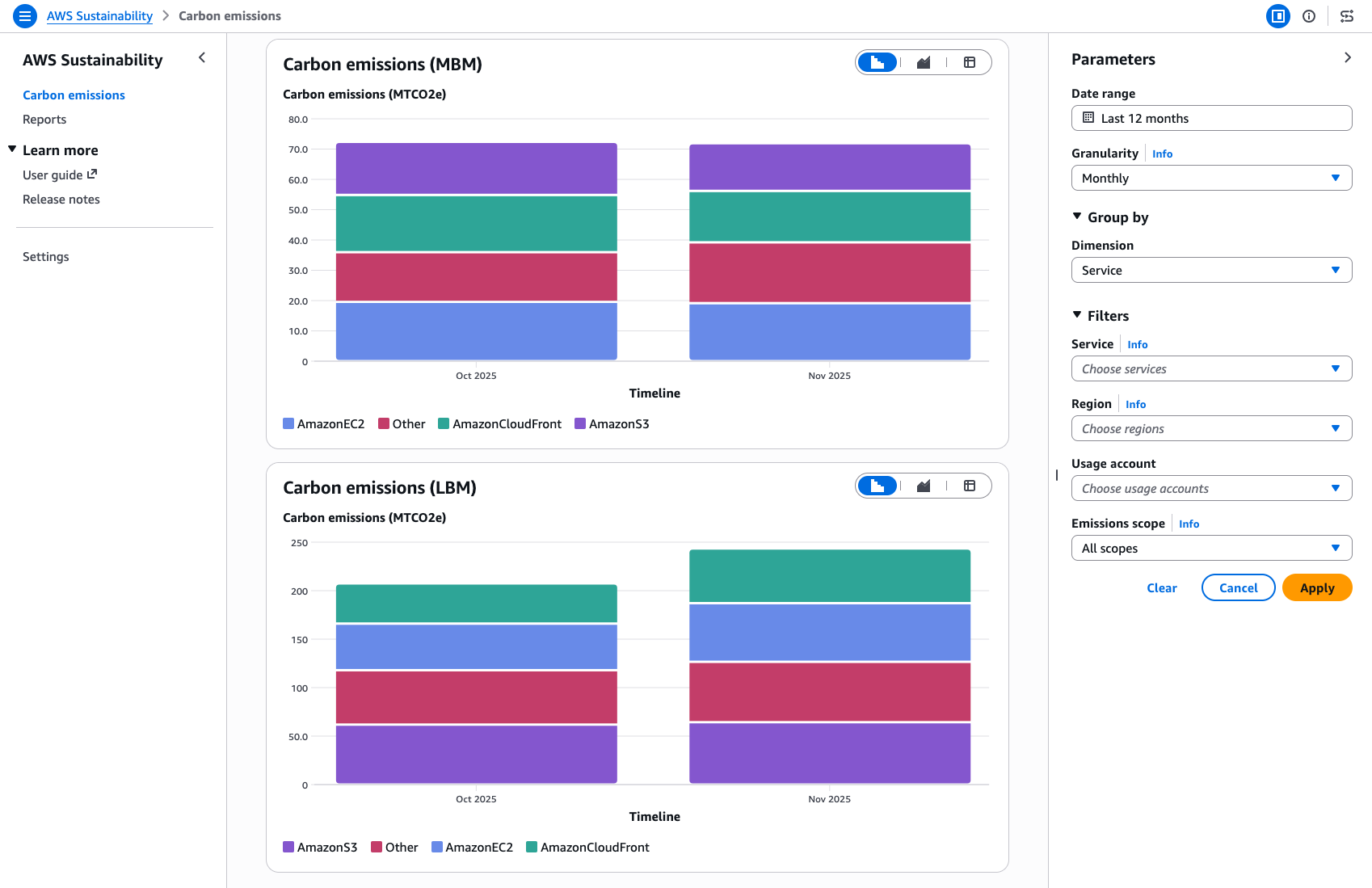1372x888 pixels.
Task: Select bar chart view for LBM chart
Action: (x=877, y=486)
